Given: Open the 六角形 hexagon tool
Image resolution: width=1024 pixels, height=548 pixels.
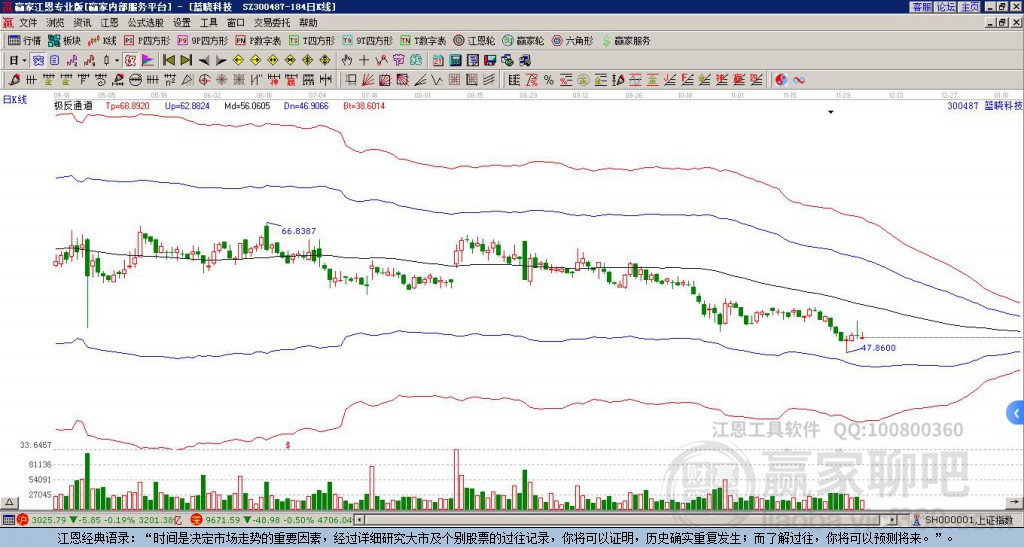Looking at the screenshot, I should pyautogui.click(x=572, y=40).
